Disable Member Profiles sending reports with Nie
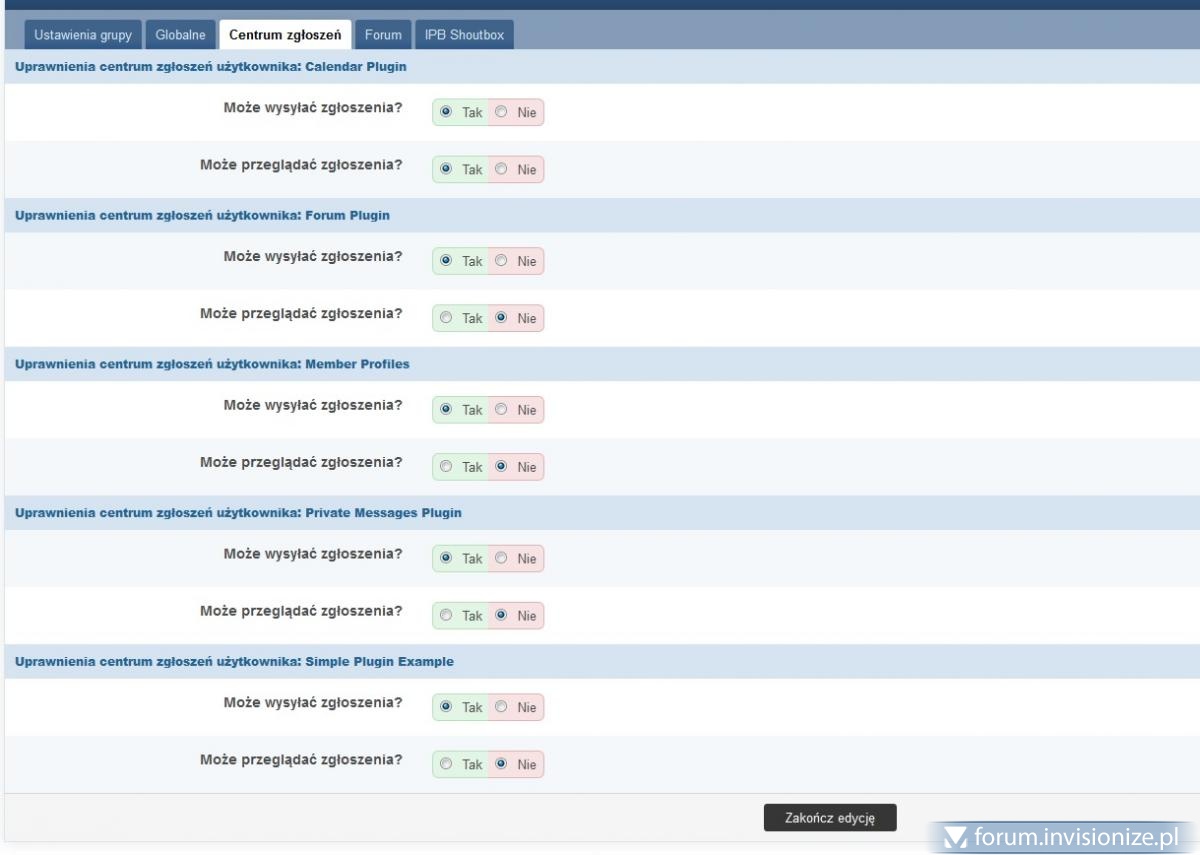 pos(501,410)
